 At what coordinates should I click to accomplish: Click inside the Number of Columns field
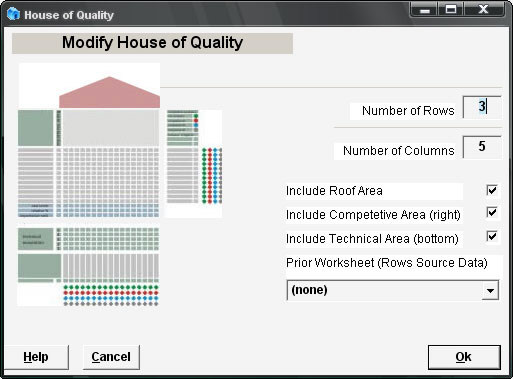482,147
